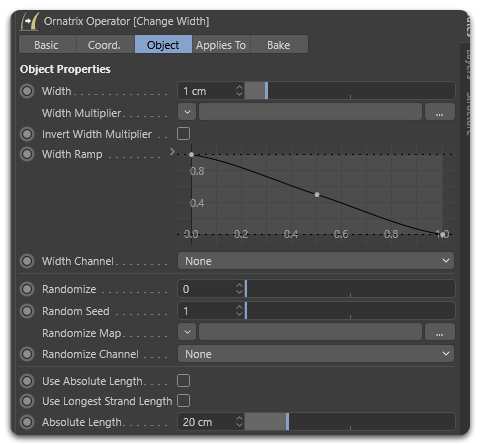Click the Width stepper arrows

point(239,91)
